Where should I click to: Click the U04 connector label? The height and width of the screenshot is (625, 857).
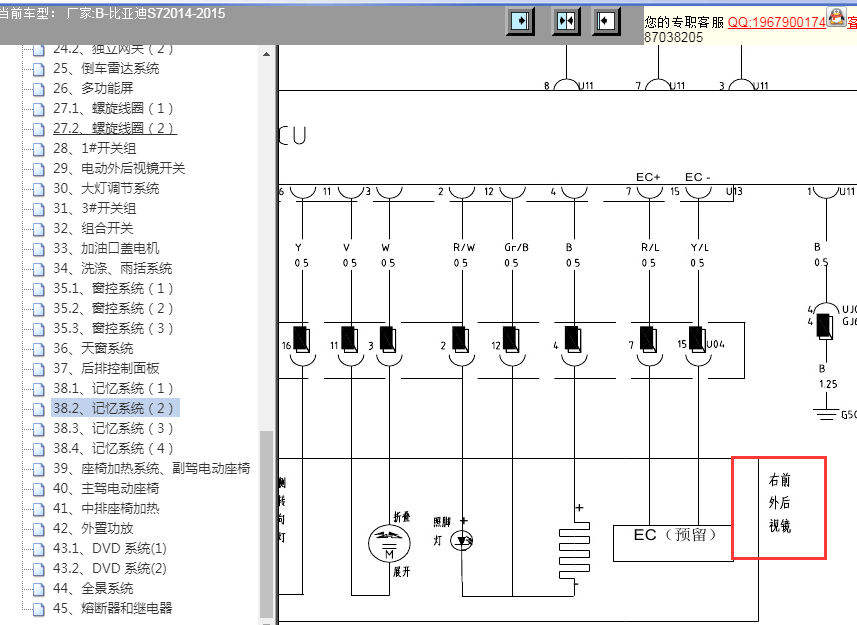pyautogui.click(x=715, y=344)
